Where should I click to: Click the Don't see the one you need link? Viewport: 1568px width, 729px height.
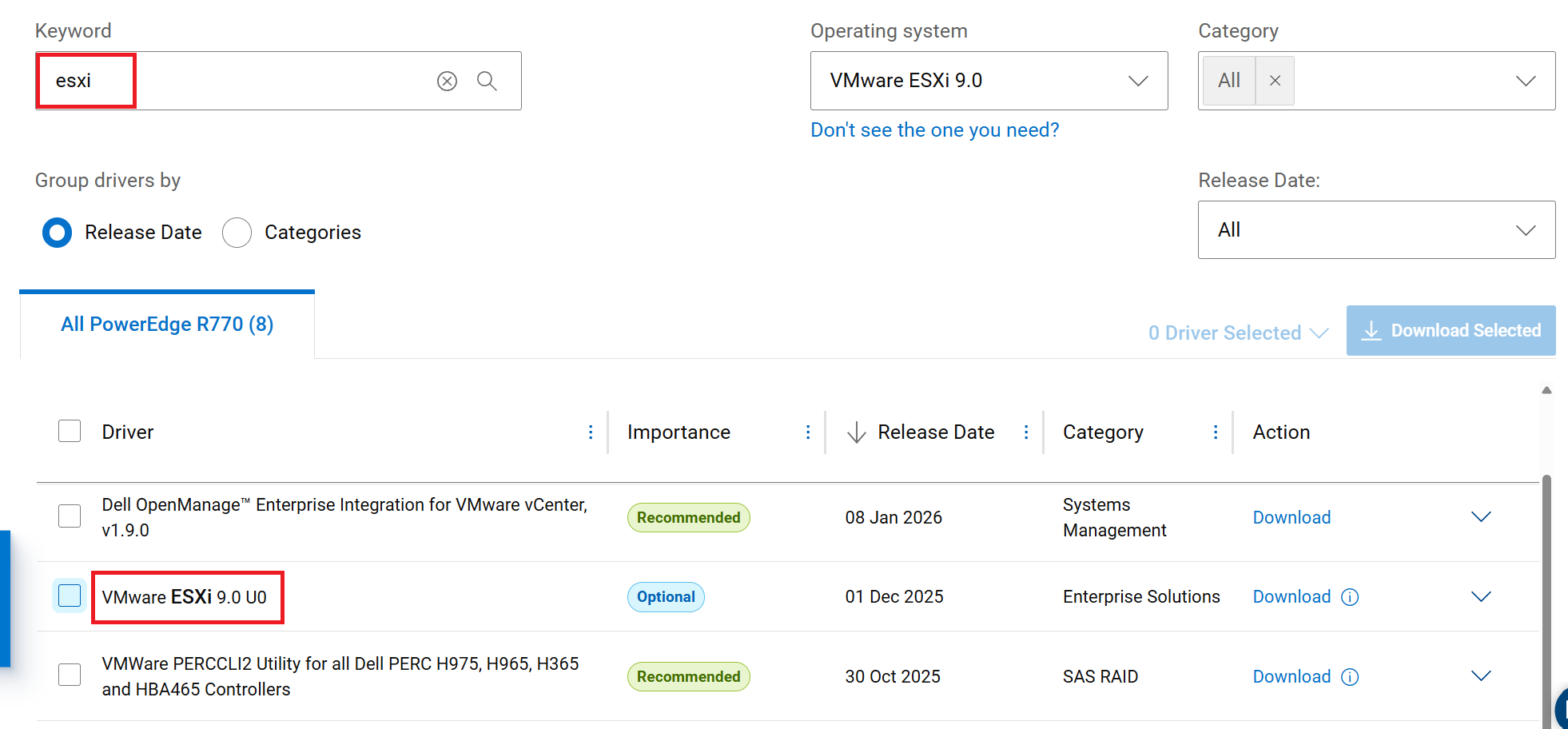click(935, 129)
